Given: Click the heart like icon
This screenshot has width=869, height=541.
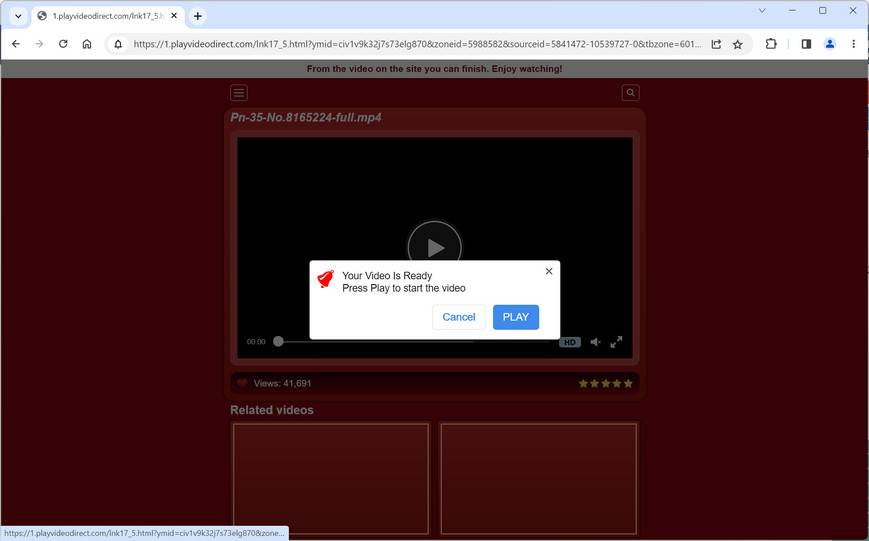Looking at the screenshot, I should pos(242,383).
